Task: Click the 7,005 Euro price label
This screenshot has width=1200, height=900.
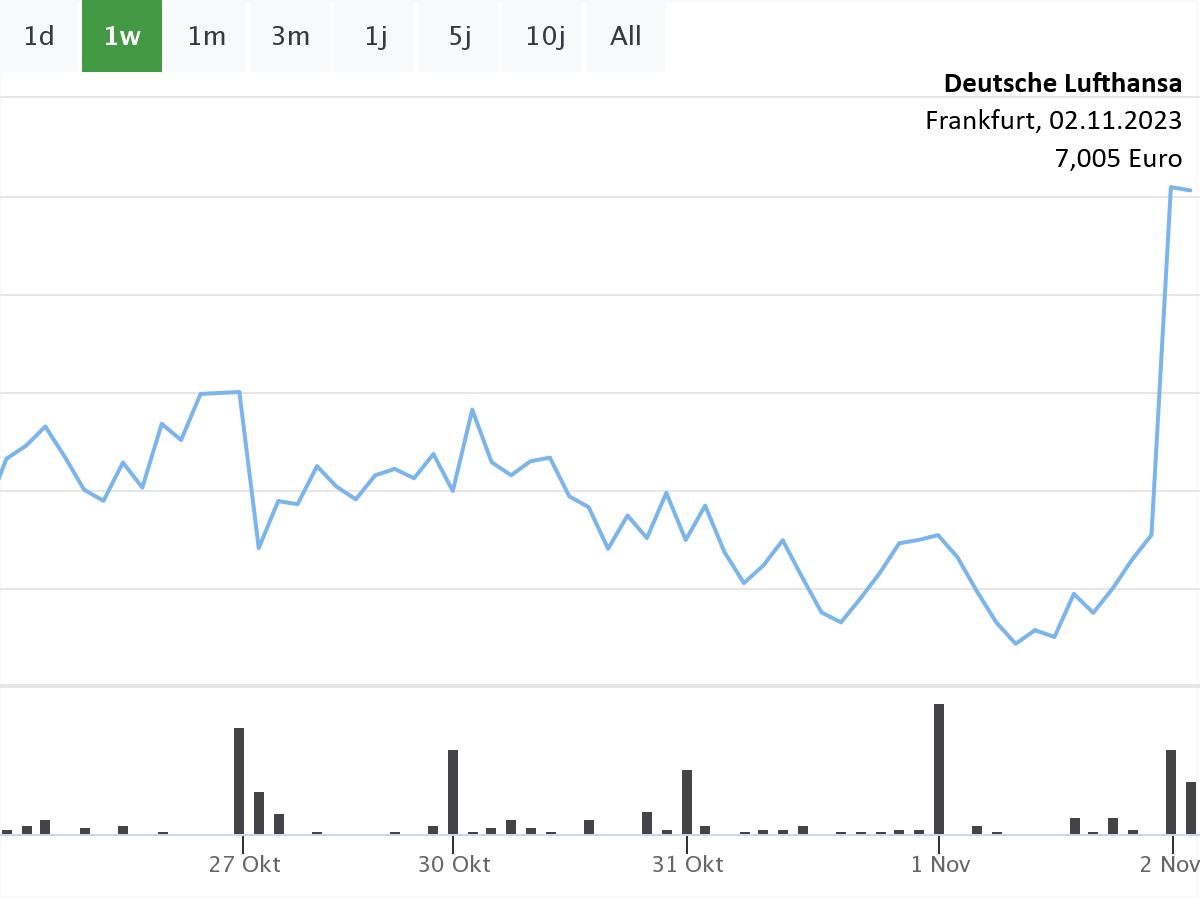Action: click(x=1118, y=158)
